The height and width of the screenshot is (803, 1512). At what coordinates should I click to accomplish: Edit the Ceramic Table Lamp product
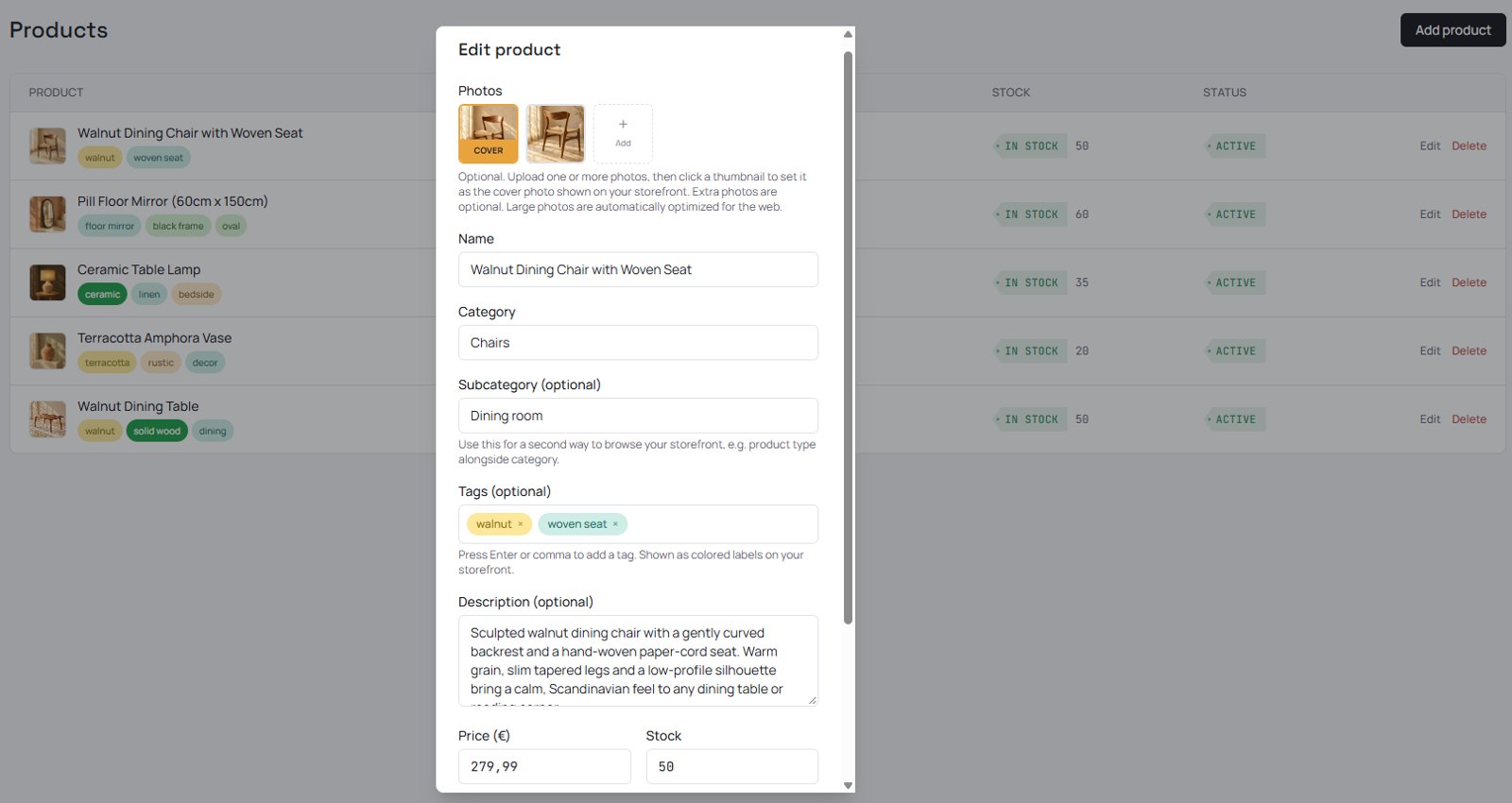(x=1430, y=282)
